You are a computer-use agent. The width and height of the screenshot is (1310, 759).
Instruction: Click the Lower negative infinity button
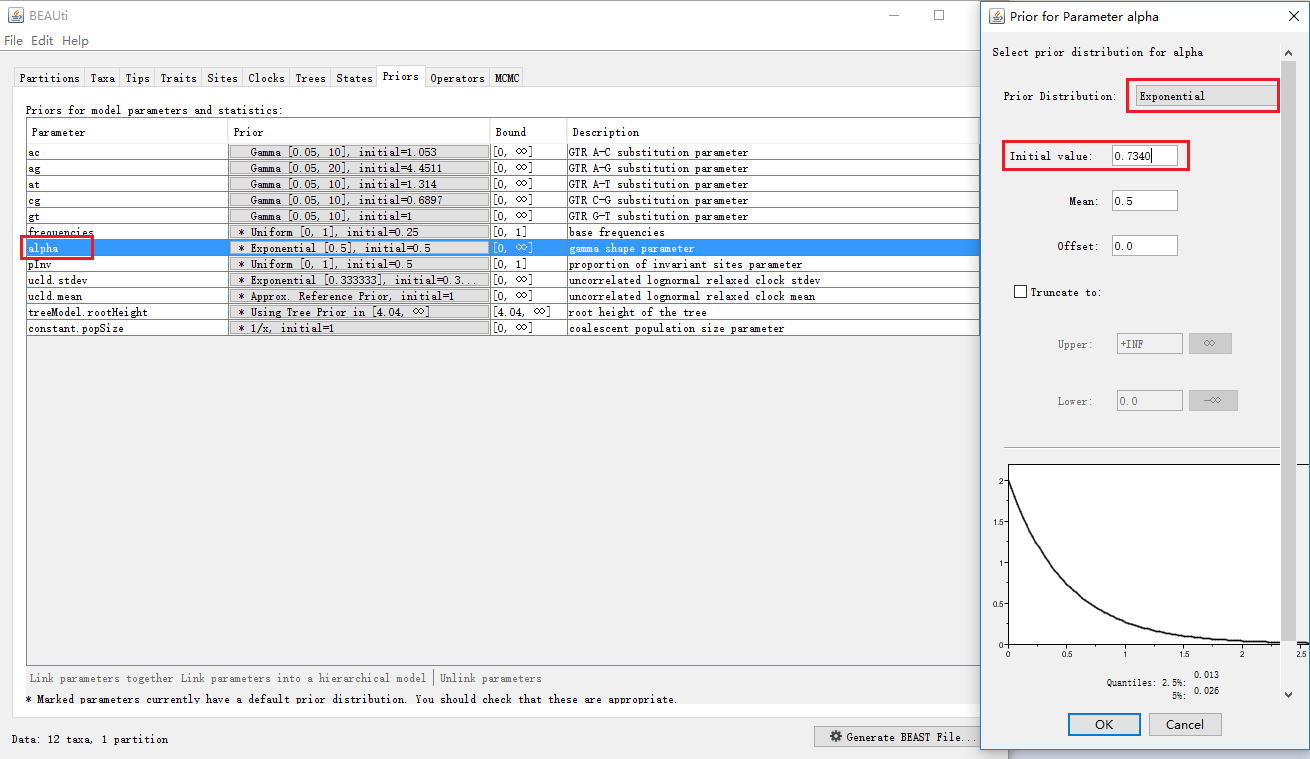tap(1213, 401)
